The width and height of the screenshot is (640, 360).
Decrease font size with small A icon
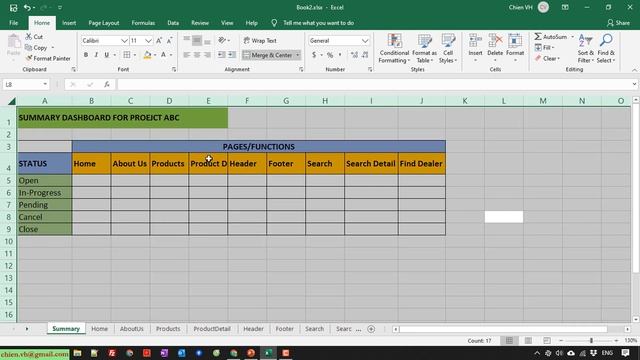pyautogui.click(x=169, y=40)
